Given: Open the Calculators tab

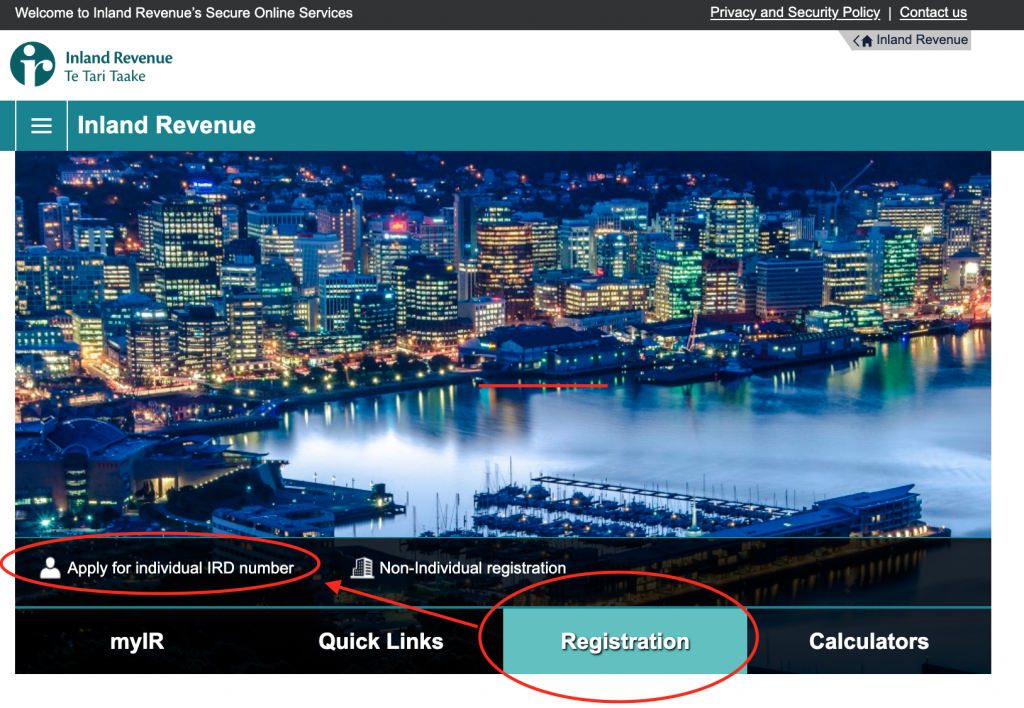Looking at the screenshot, I should pos(869,641).
